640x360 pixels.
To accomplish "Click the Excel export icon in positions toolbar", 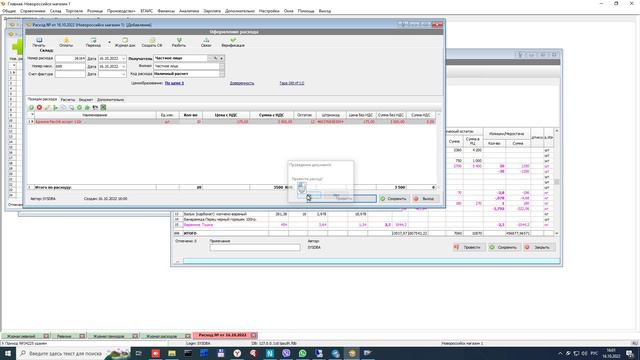I will (x=103, y=107).
